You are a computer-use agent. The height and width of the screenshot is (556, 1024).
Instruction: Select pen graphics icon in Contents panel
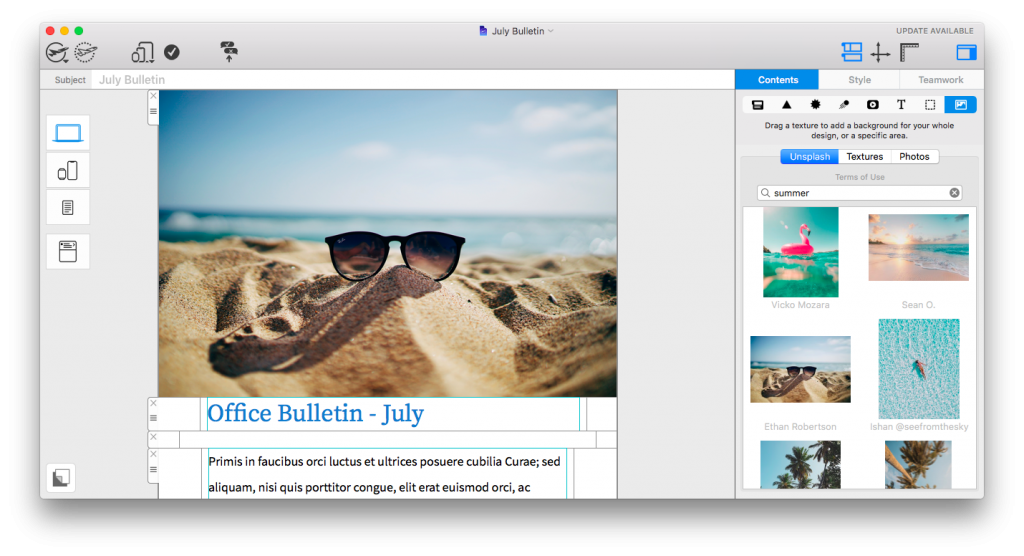[844, 105]
